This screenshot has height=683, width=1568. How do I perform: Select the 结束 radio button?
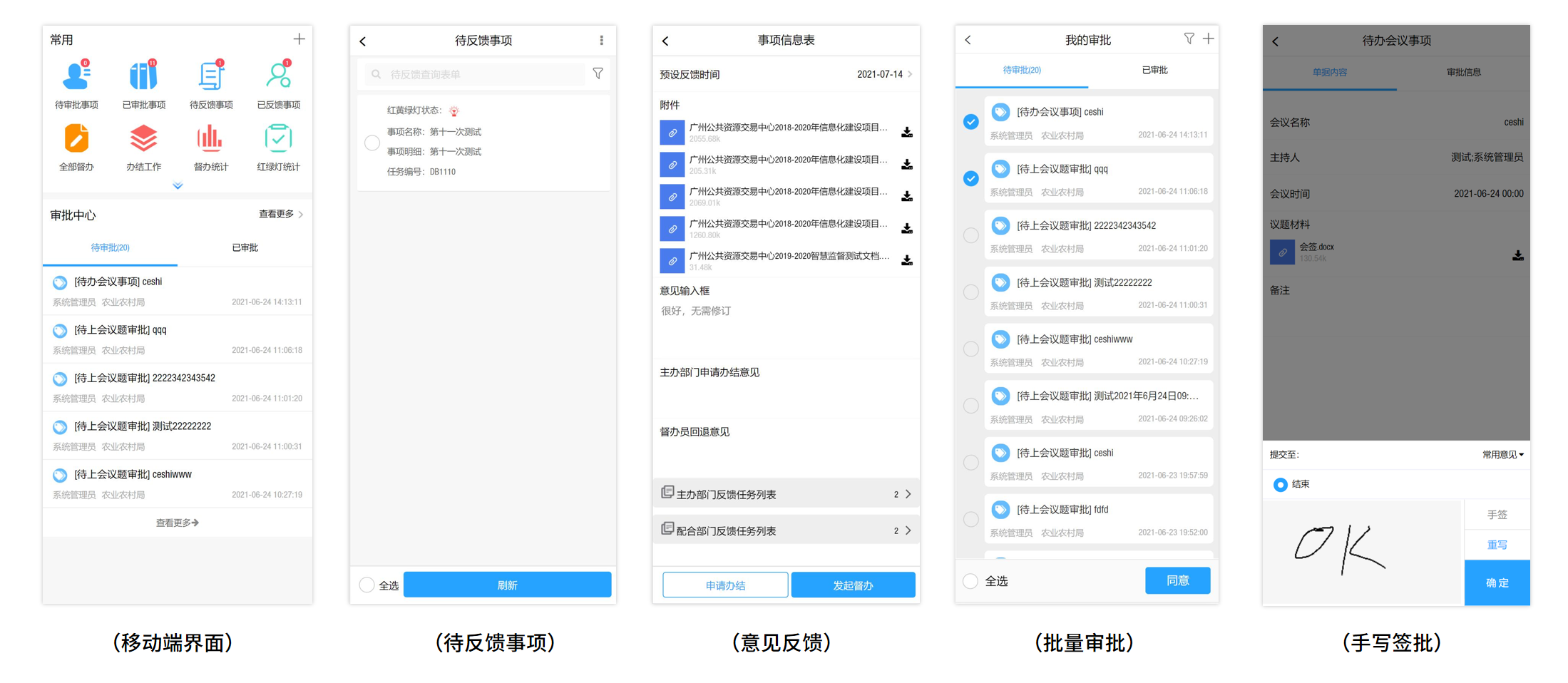[x=1281, y=484]
